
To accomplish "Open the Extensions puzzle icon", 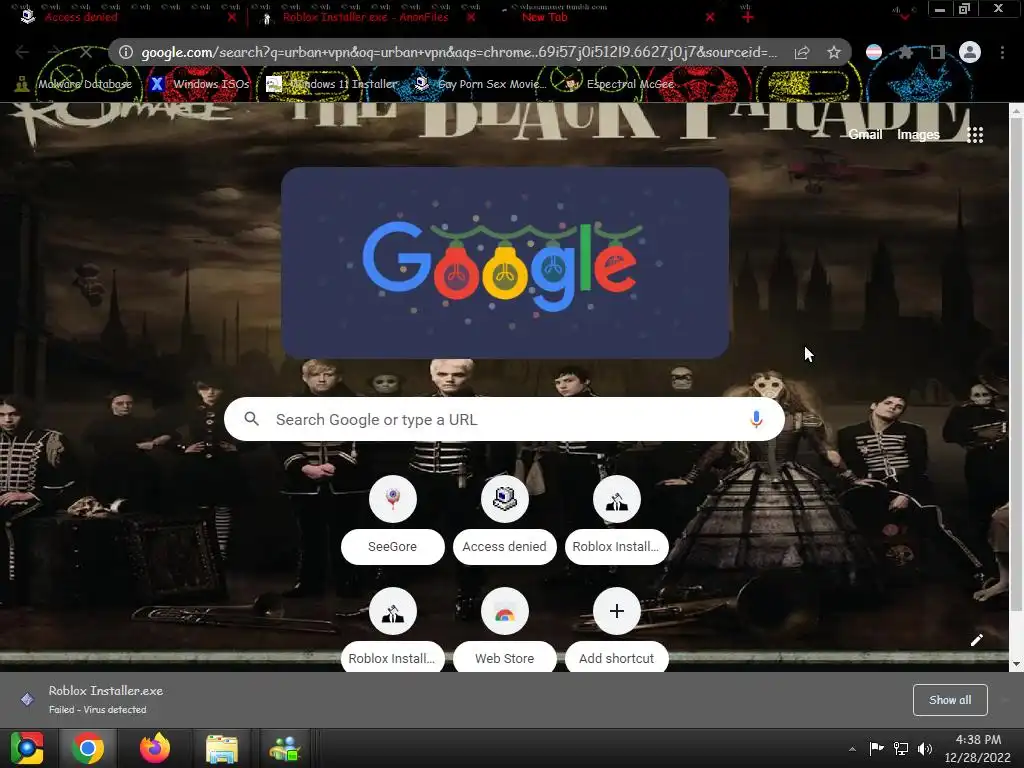I will coord(906,52).
